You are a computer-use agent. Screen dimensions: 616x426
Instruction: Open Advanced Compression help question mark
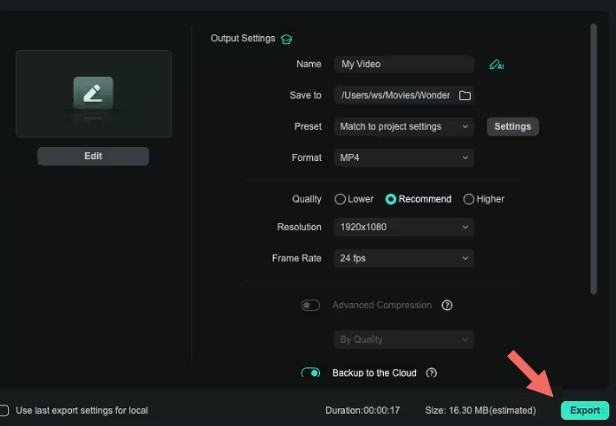coord(447,305)
